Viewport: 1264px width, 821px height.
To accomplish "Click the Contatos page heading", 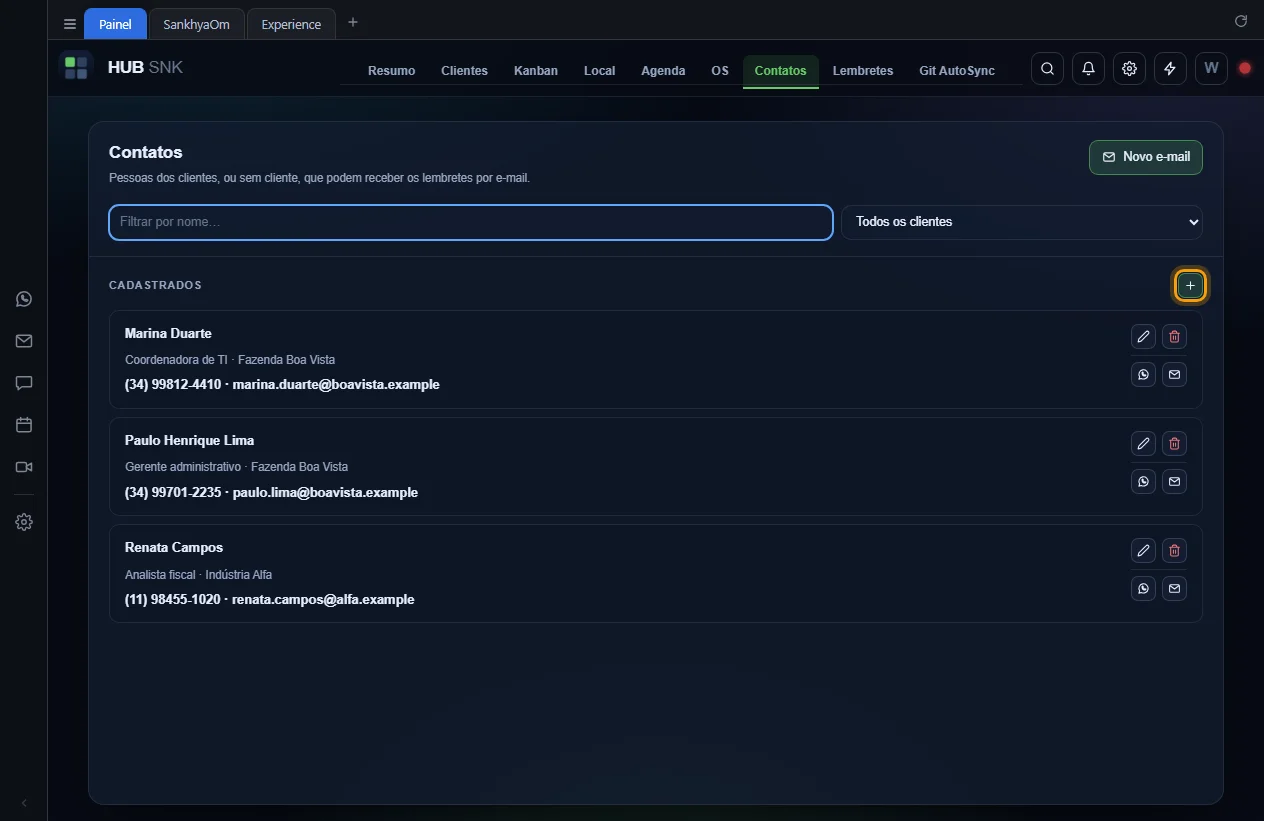I will pos(146,152).
